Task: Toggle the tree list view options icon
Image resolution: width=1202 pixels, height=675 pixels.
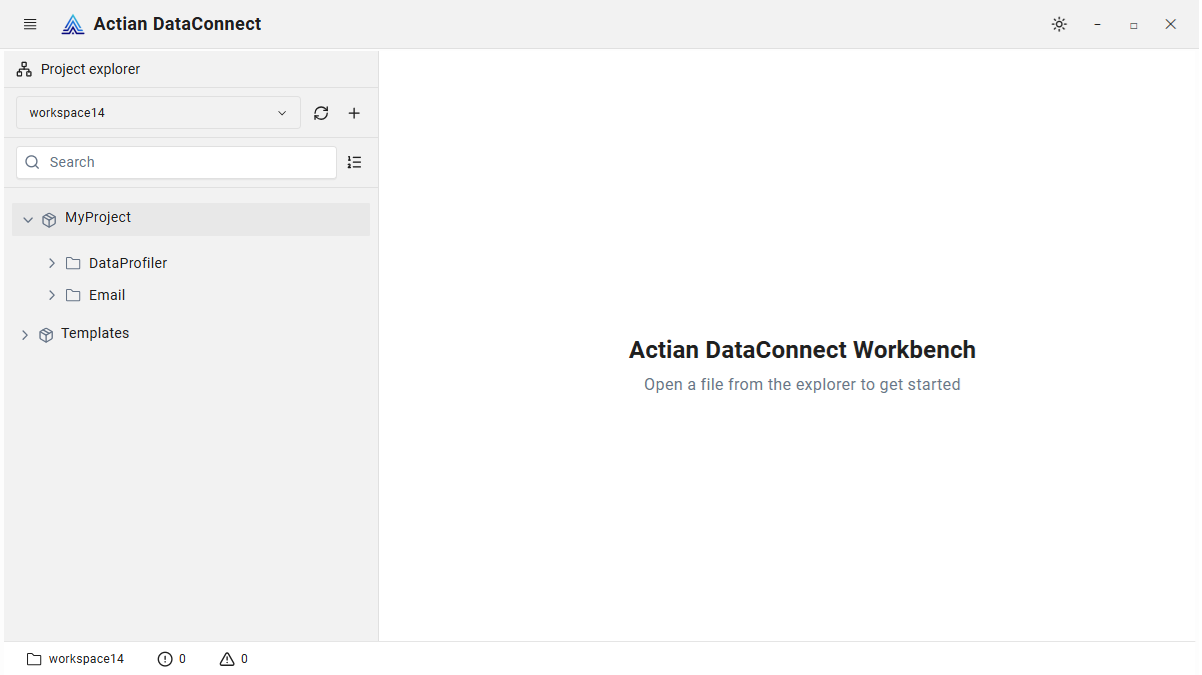Action: point(354,162)
